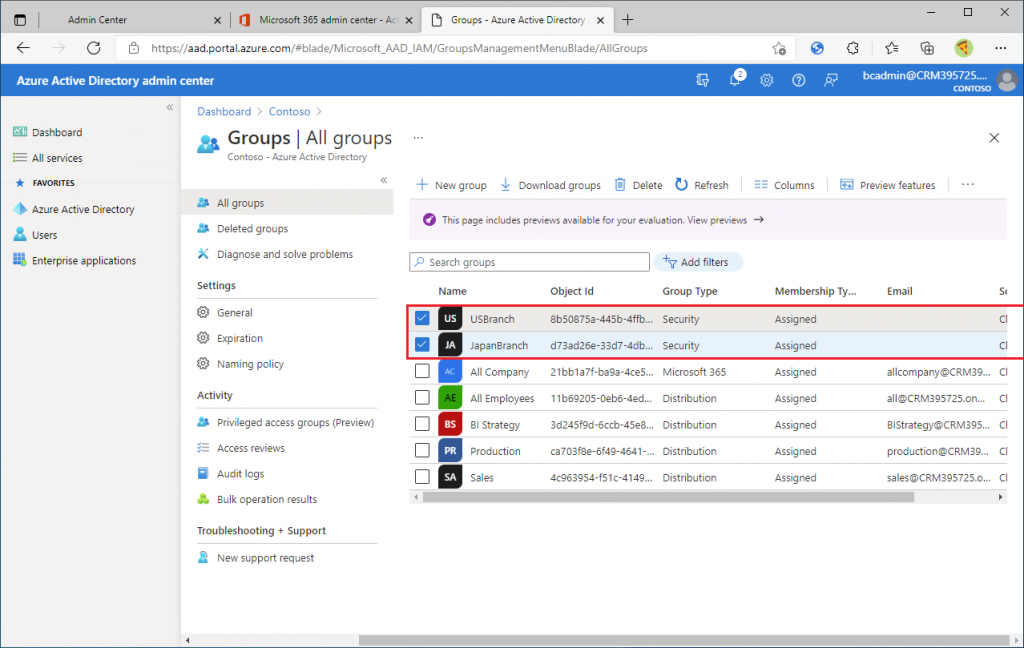Open a new browser tab
Viewport: 1024px width, 648px height.
tap(628, 20)
